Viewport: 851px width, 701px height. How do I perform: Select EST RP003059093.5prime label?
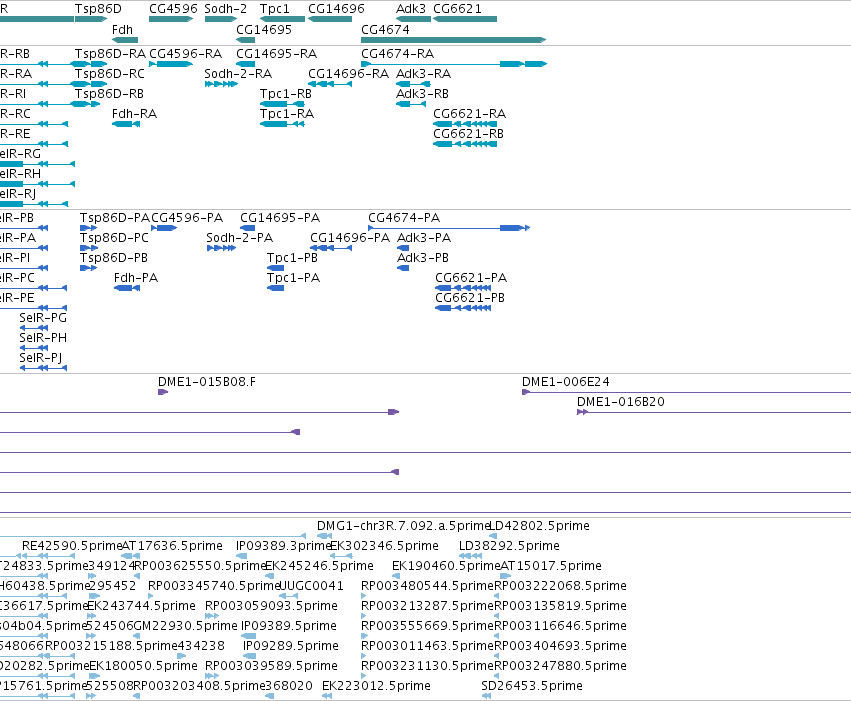tap(271, 606)
